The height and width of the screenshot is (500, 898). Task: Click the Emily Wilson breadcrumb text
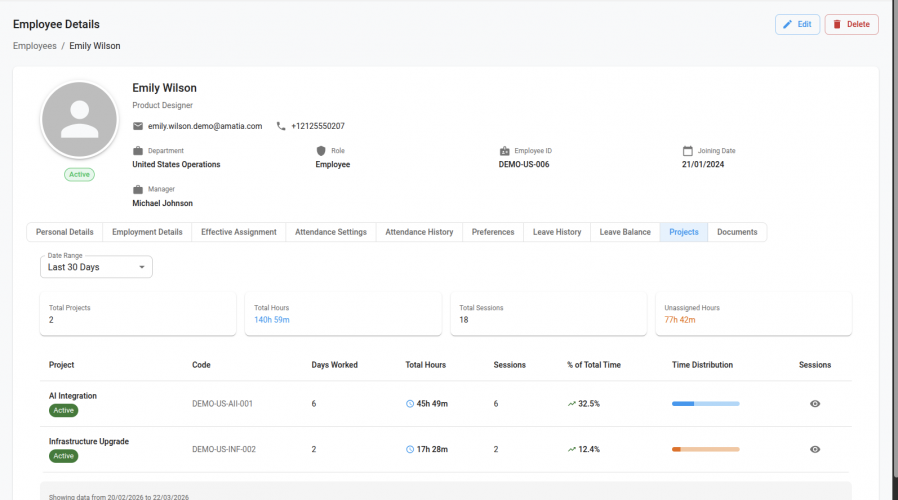pyautogui.click(x=95, y=46)
